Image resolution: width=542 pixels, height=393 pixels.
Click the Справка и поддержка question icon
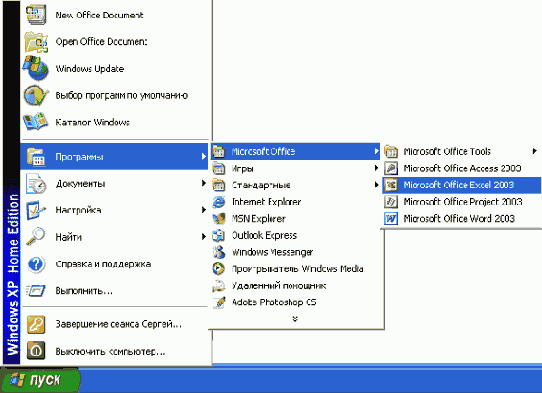pos(36,264)
